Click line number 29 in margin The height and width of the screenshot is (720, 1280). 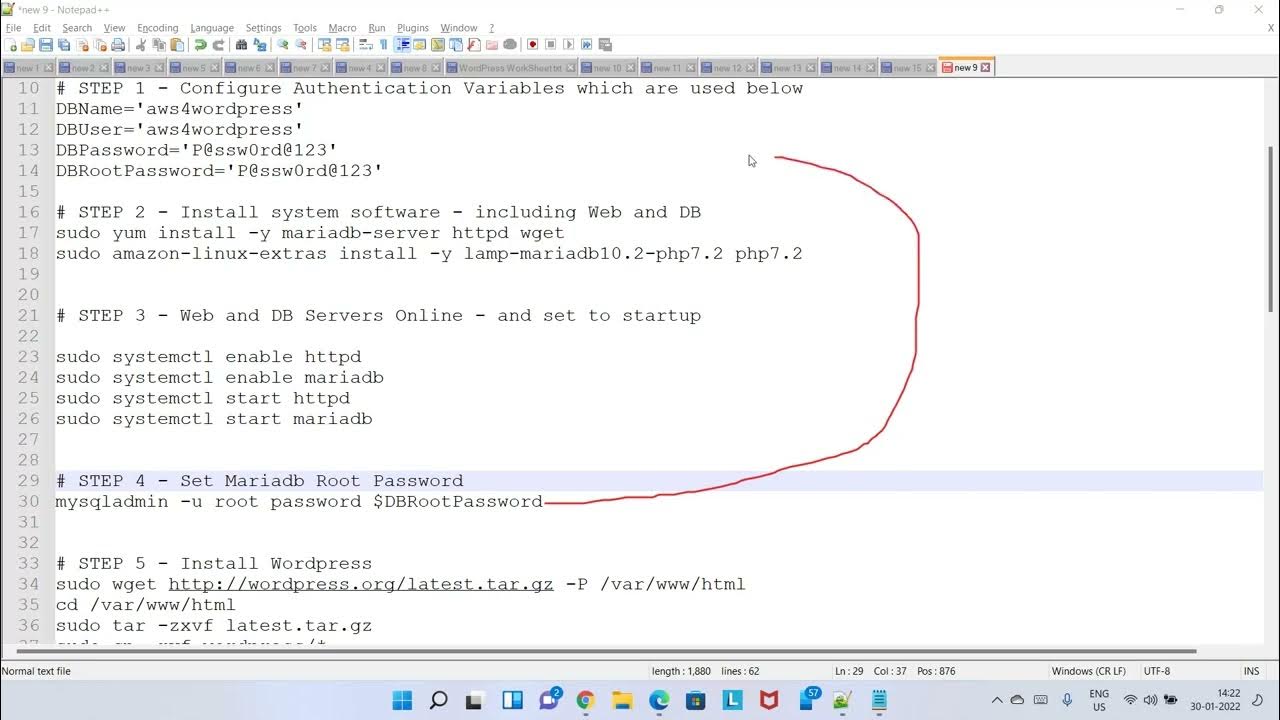[28, 481]
